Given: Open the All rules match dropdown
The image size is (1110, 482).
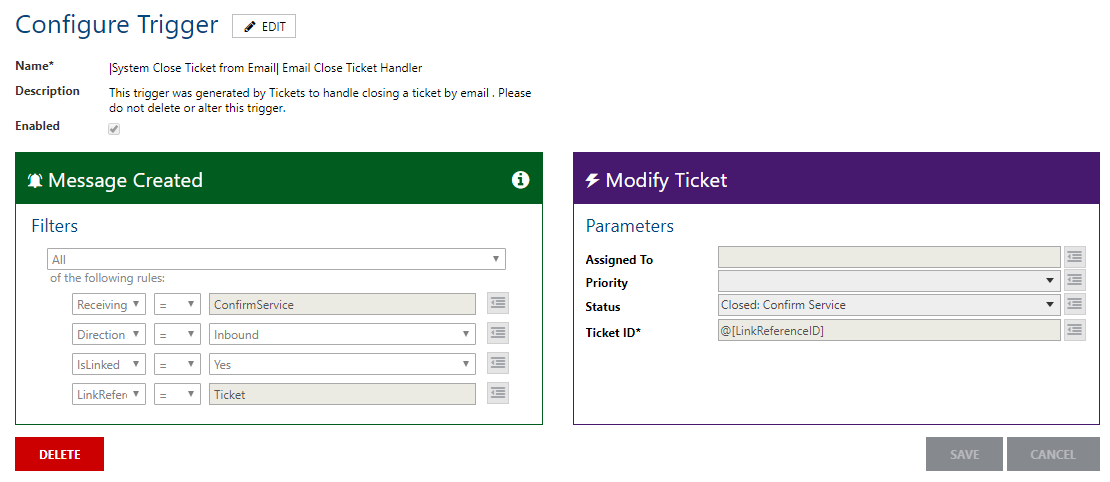Looking at the screenshot, I should 276,259.
